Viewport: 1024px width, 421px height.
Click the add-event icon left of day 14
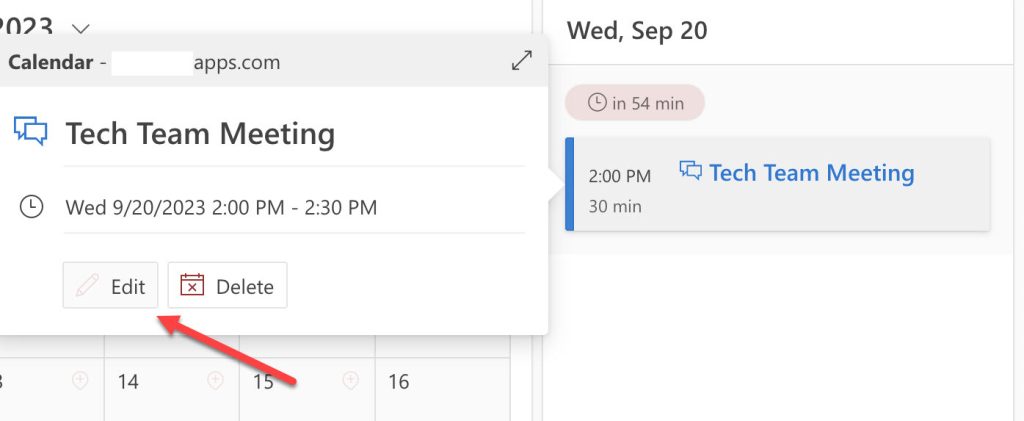81,380
